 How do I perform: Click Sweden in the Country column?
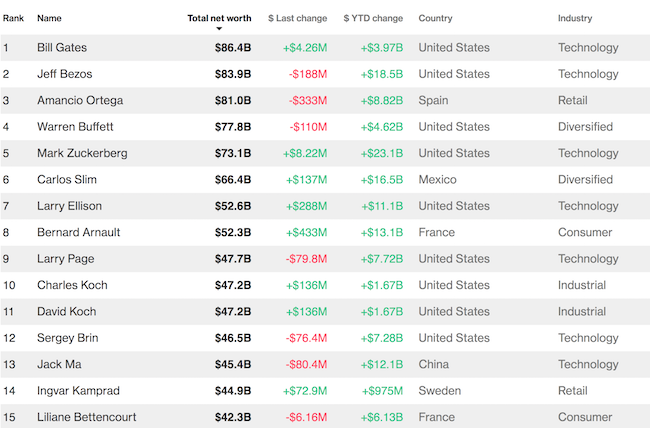click(440, 391)
